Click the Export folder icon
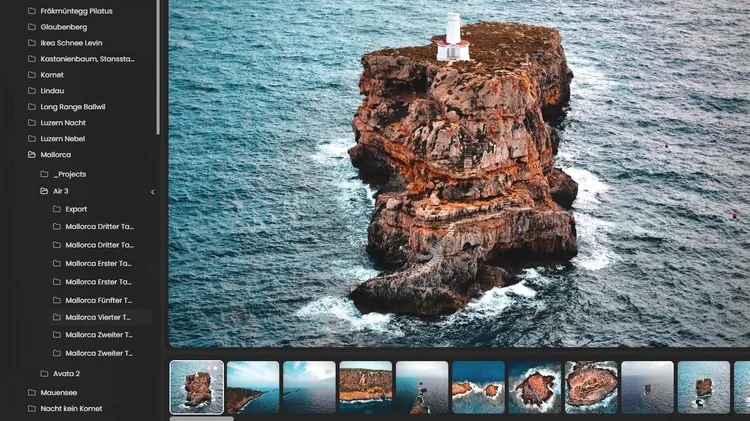 57,209
